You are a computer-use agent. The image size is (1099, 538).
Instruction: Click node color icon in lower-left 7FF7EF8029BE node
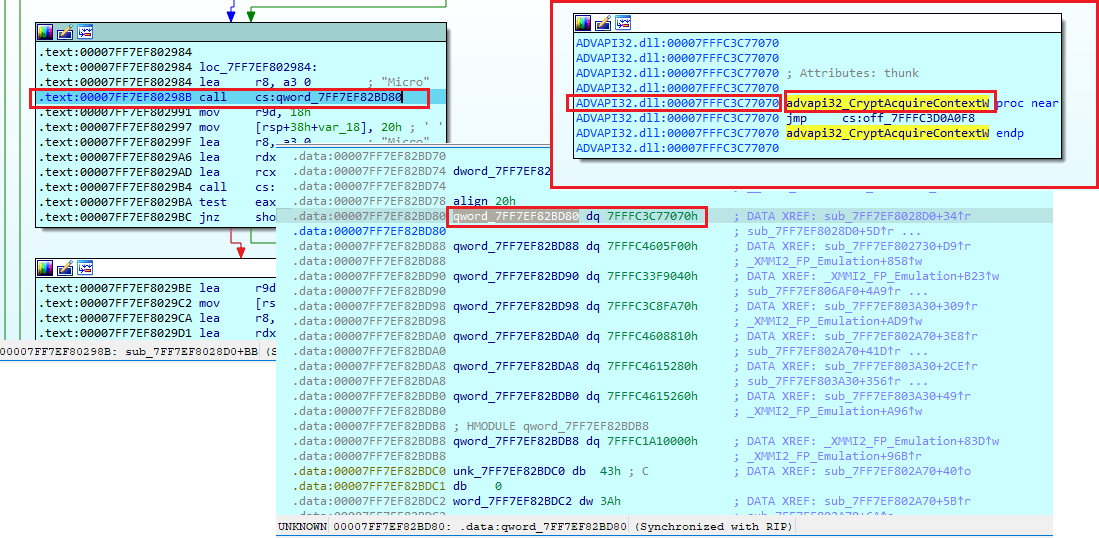pyautogui.click(x=45, y=268)
